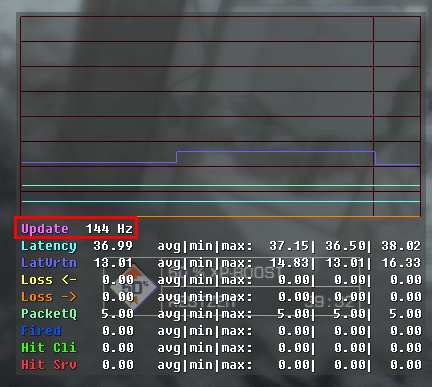The width and height of the screenshot is (432, 387).
Task: Click LatVrtn maximum value 16.33
Action: 401,263
